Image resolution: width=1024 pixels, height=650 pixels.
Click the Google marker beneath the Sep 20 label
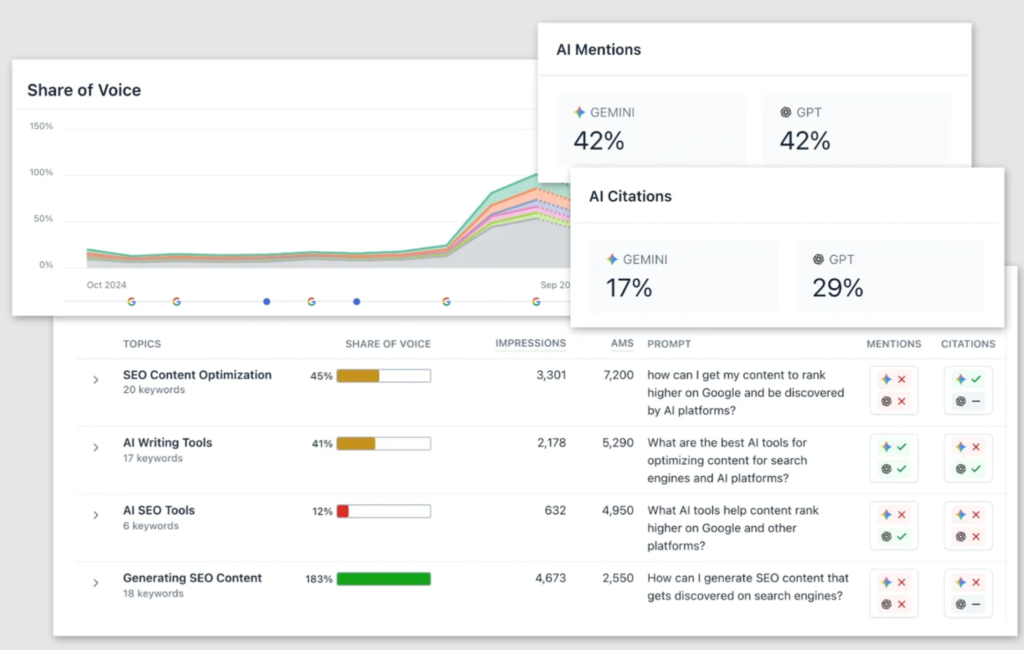coord(536,302)
